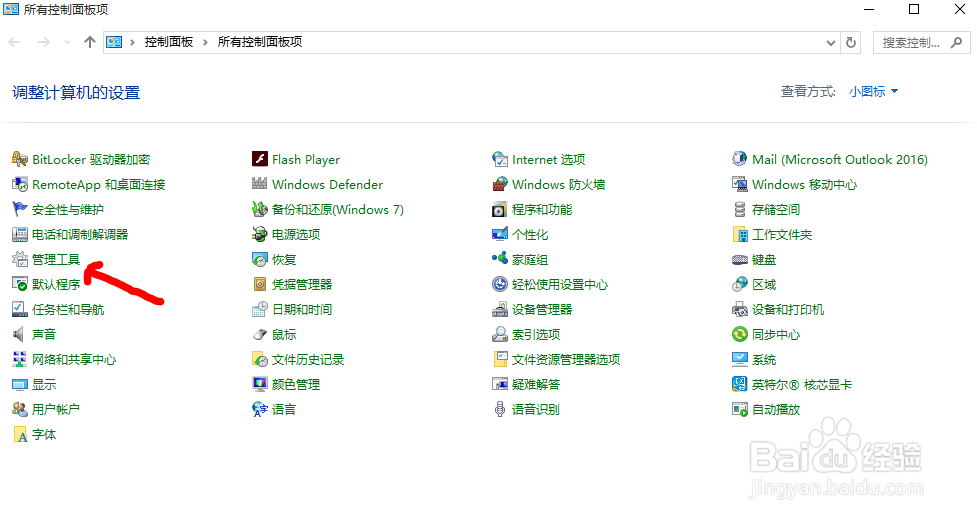Open 区域 link

[x=764, y=284]
